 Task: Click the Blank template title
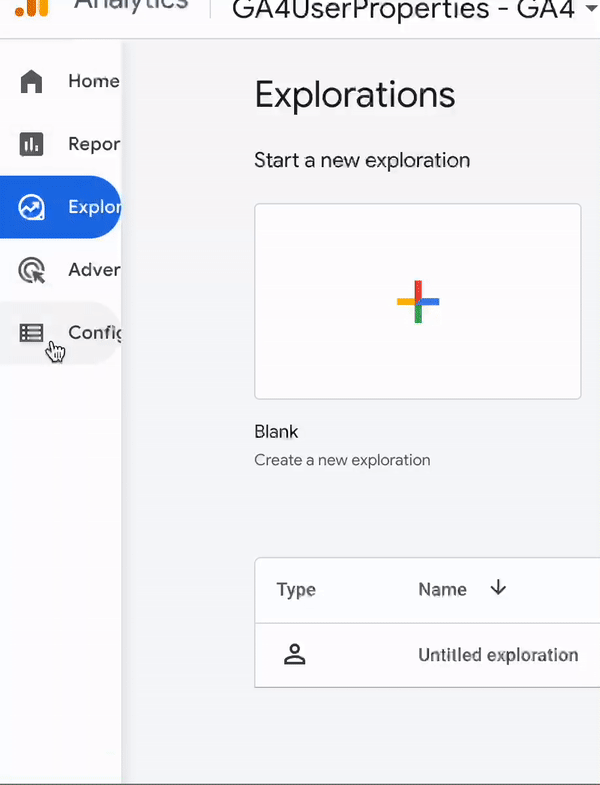click(x=276, y=432)
